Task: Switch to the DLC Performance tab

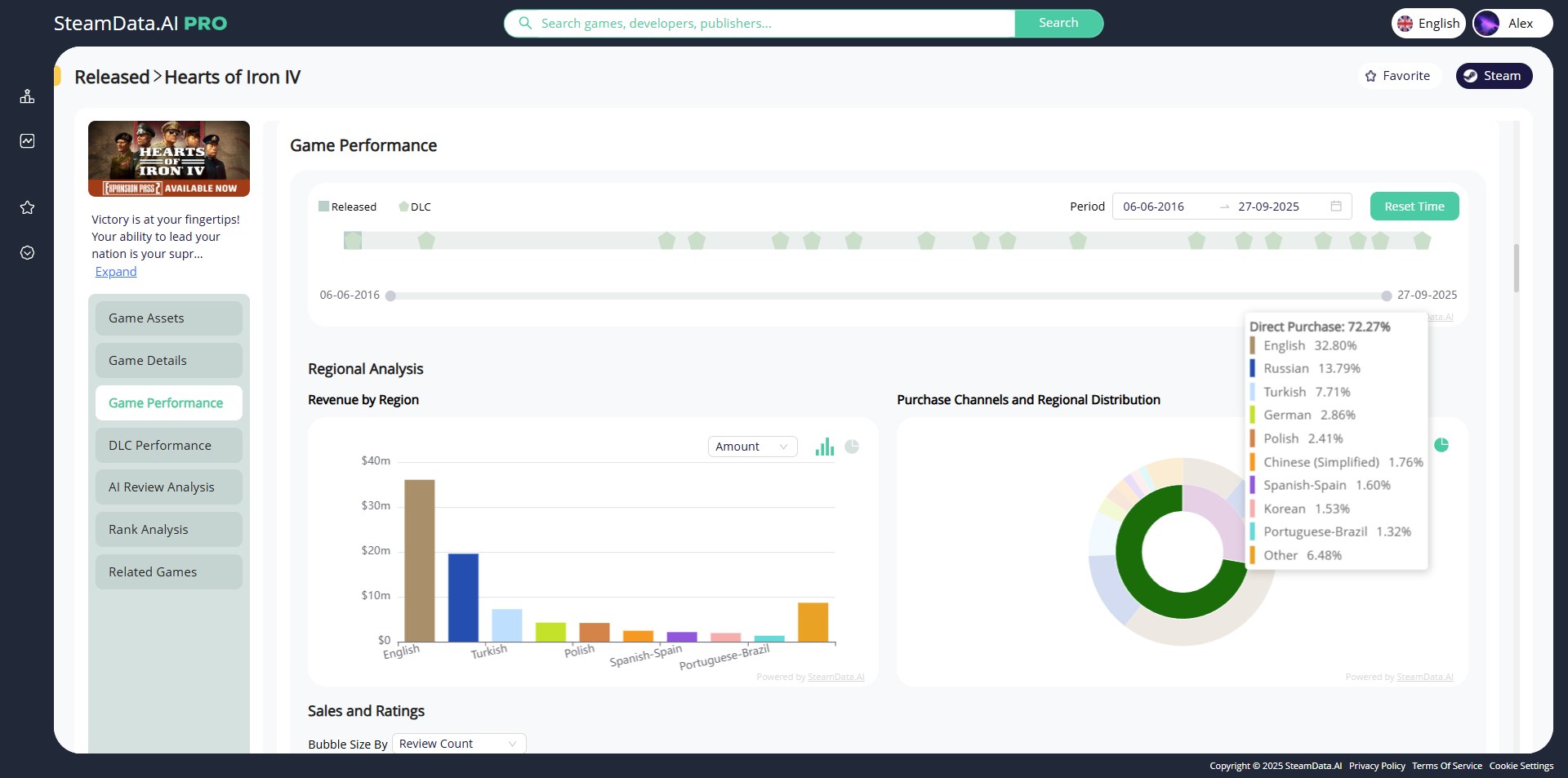Action: coord(167,445)
